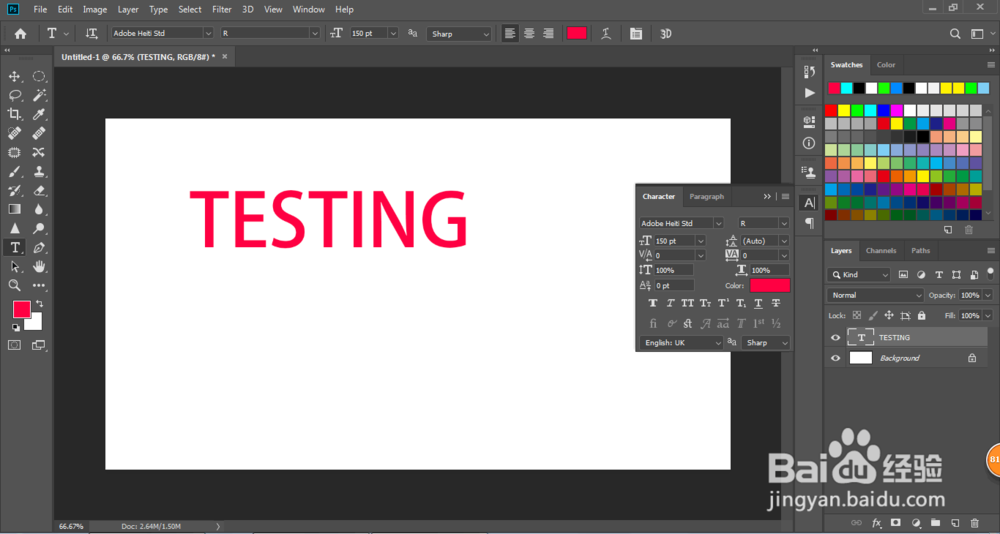The width and height of the screenshot is (1000, 534).
Task: Open the layer blend mode Normal dropdown
Action: click(875, 295)
